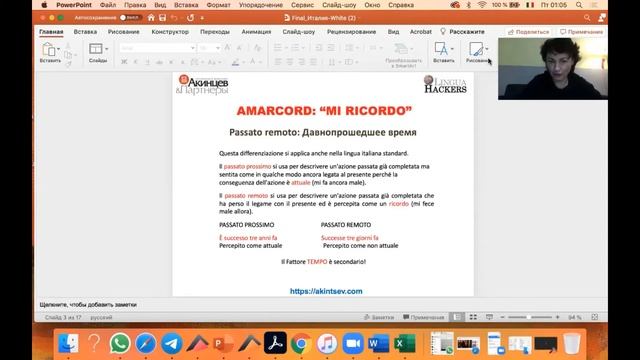Screen dimensions: 640x360
Task: Undo the last action
Action: click(x=174, y=18)
